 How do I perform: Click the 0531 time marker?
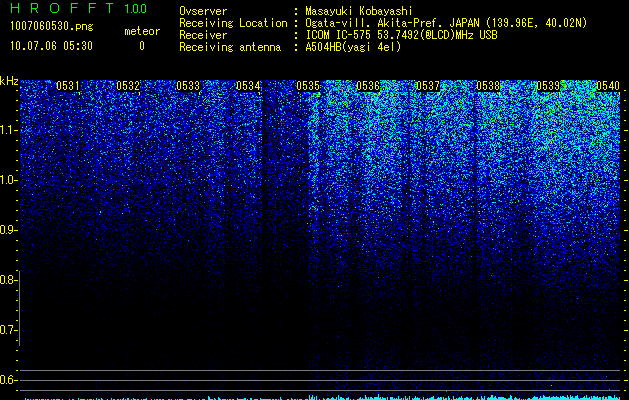(x=68, y=86)
